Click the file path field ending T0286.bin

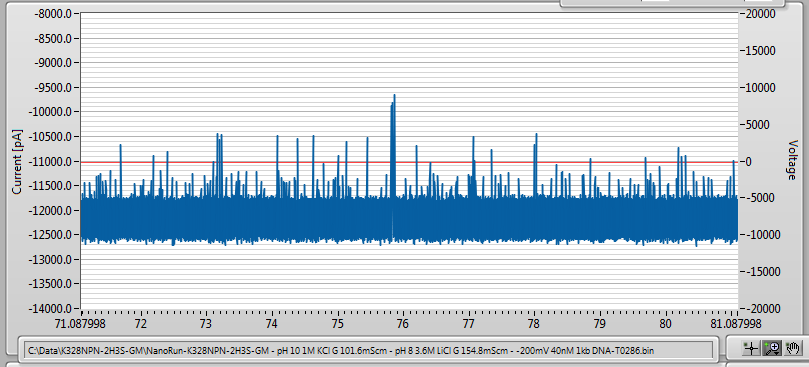tap(368, 350)
